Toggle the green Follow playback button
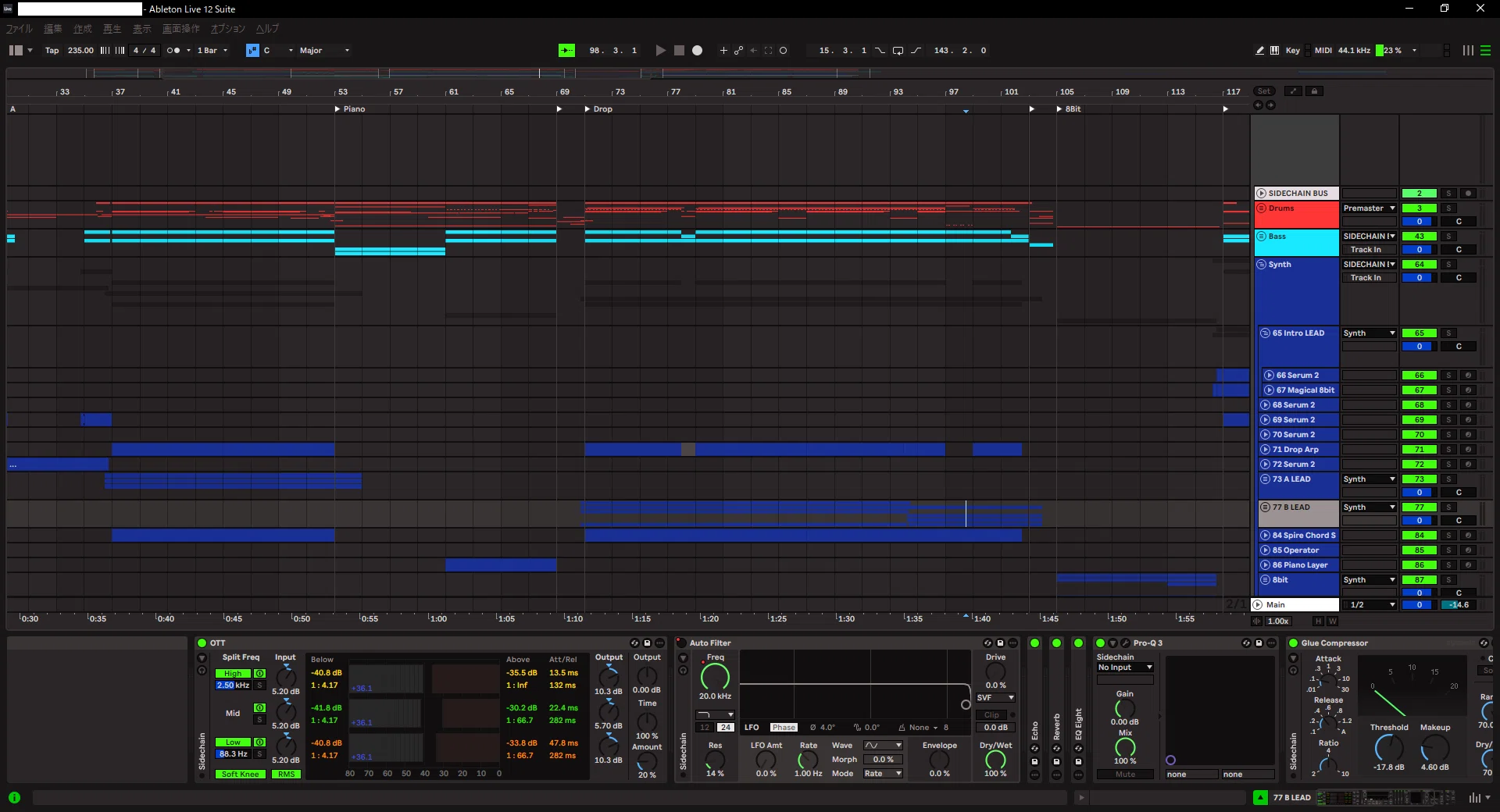The height and width of the screenshot is (812, 1500). coord(566,51)
